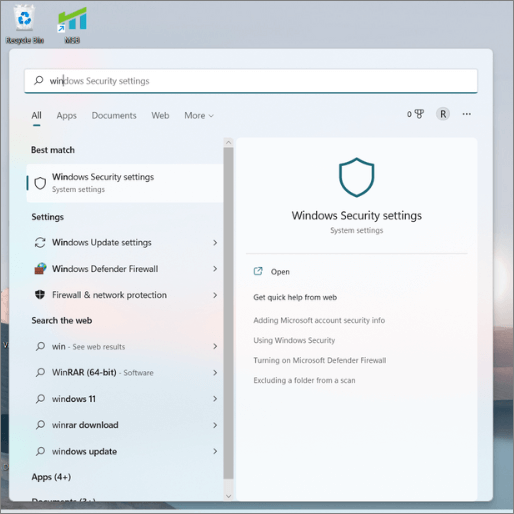Screen dimensions: 514x514
Task: Open the three-dot options menu
Action: [466, 114]
